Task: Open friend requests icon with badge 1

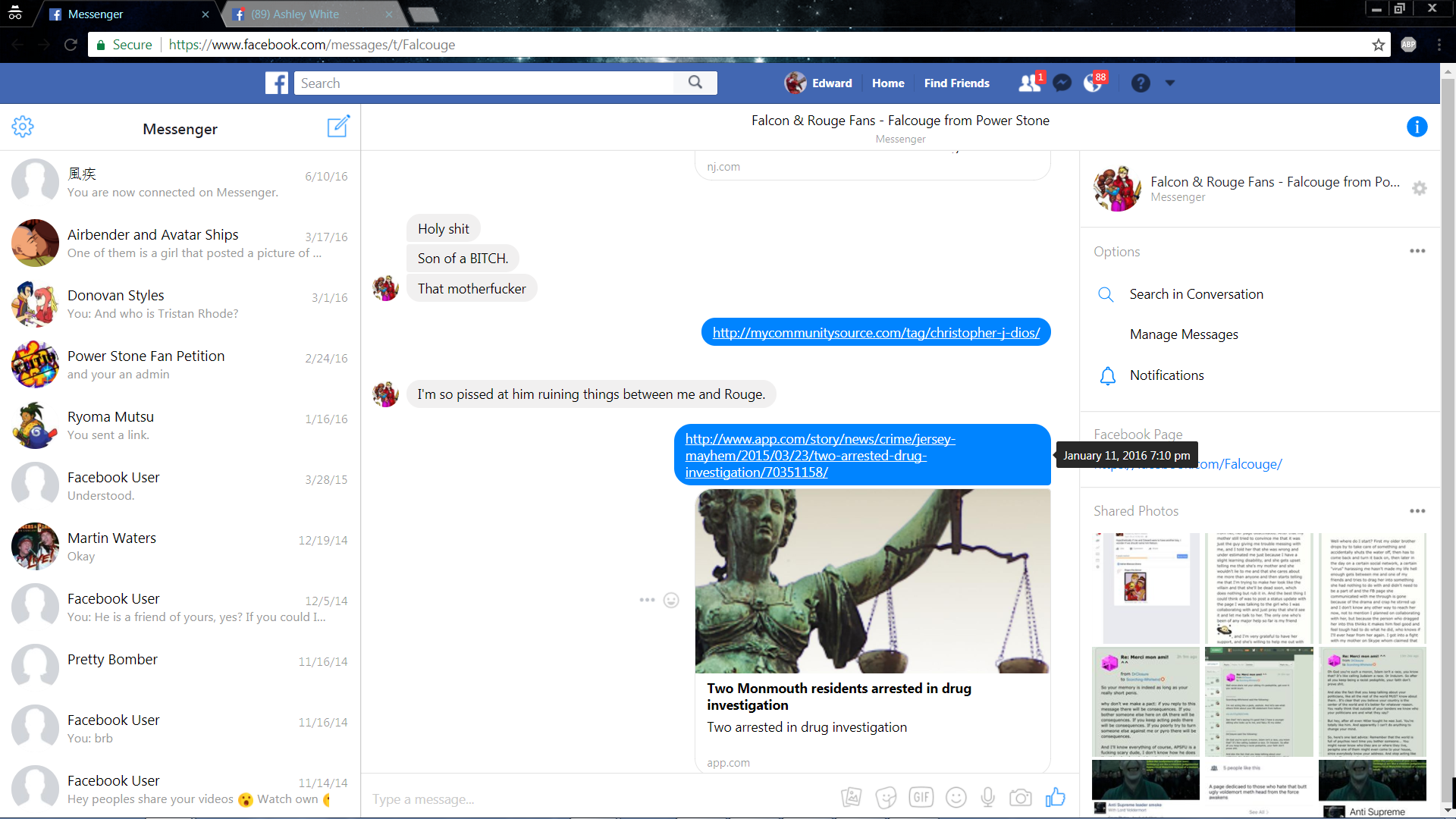Action: 1031,83
